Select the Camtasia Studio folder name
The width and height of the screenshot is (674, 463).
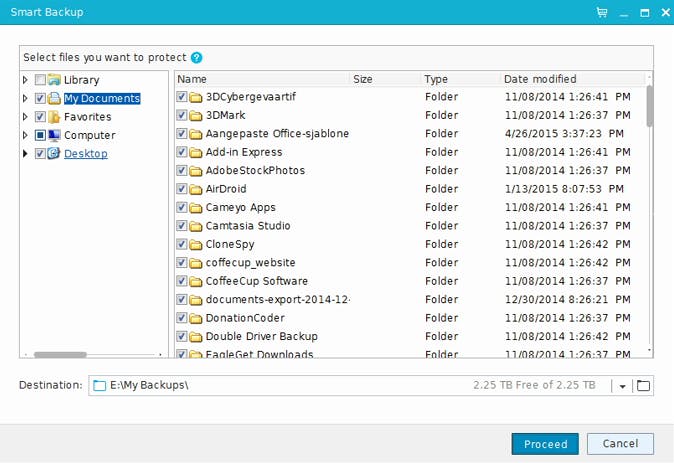tap(248, 226)
